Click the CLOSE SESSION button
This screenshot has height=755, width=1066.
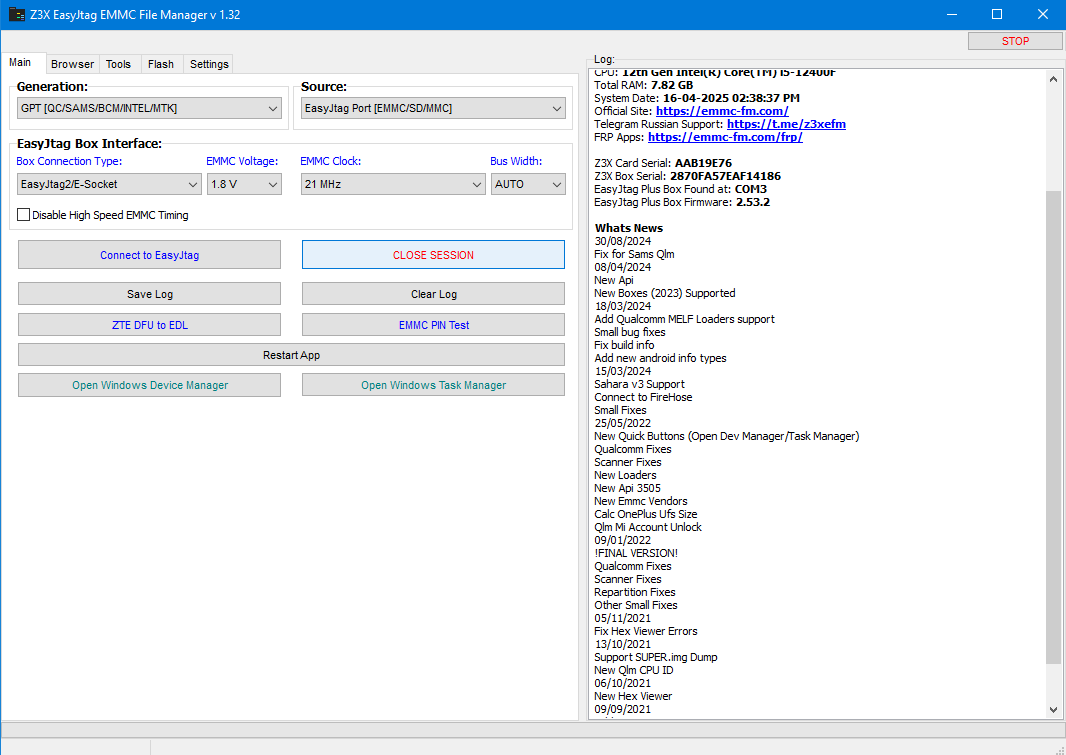tap(433, 255)
